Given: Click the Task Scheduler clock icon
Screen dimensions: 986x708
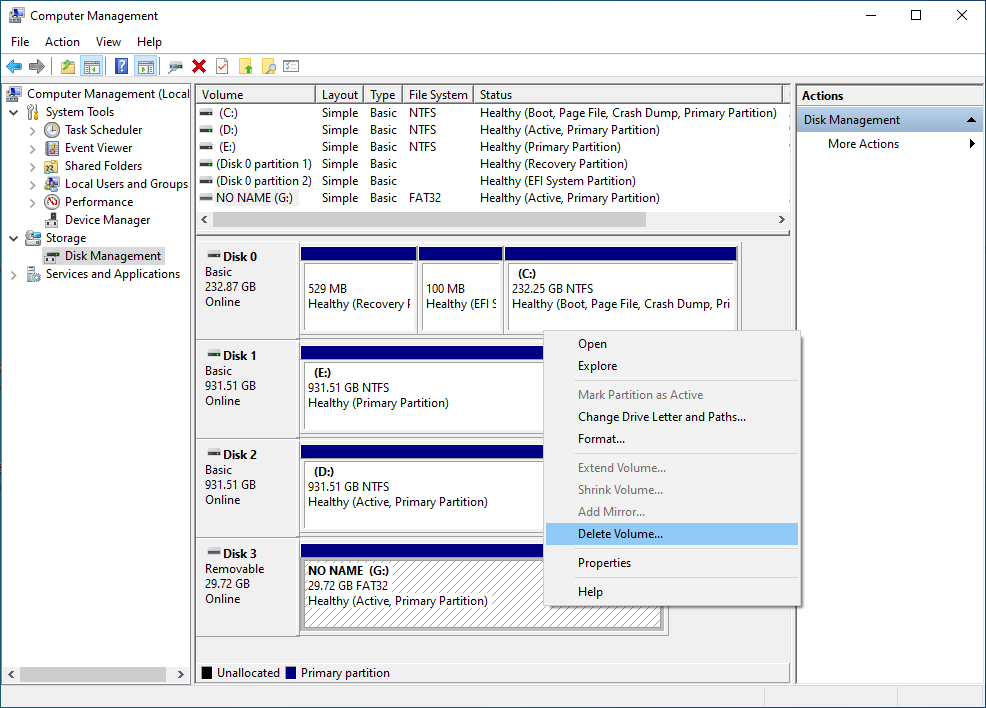Looking at the screenshot, I should click(x=52, y=130).
